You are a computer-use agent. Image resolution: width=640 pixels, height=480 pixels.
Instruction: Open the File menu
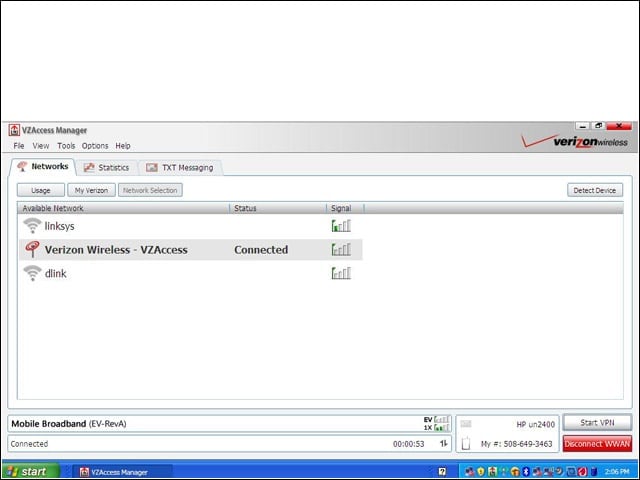pos(19,146)
